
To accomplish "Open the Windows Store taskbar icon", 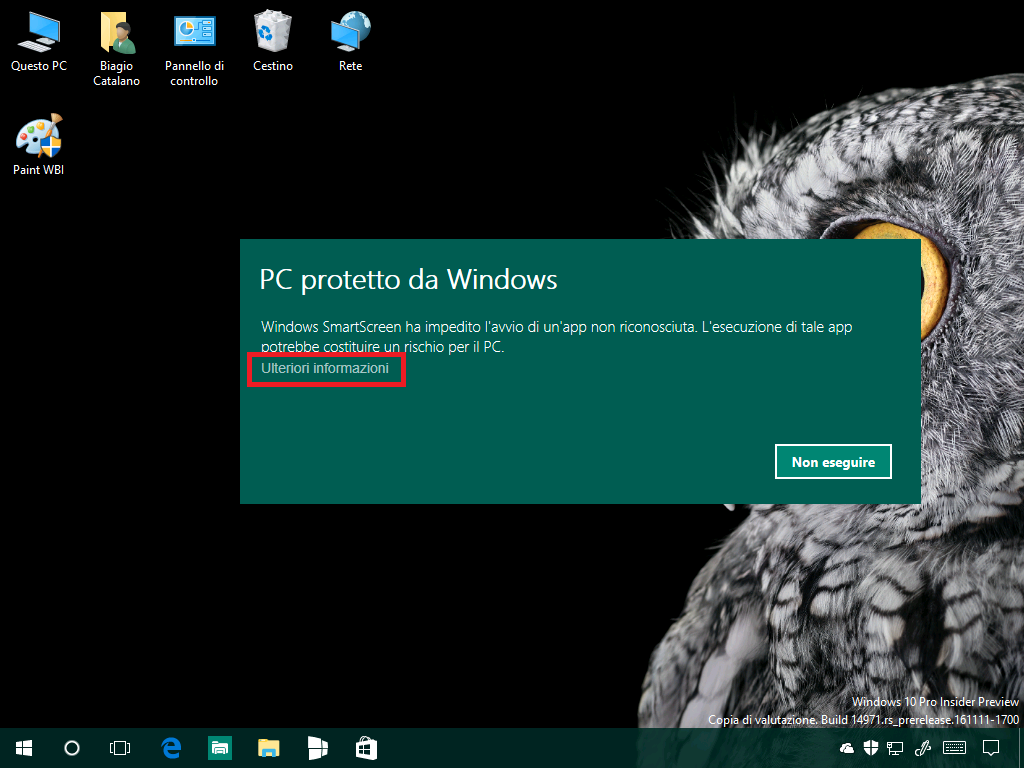I will point(366,748).
